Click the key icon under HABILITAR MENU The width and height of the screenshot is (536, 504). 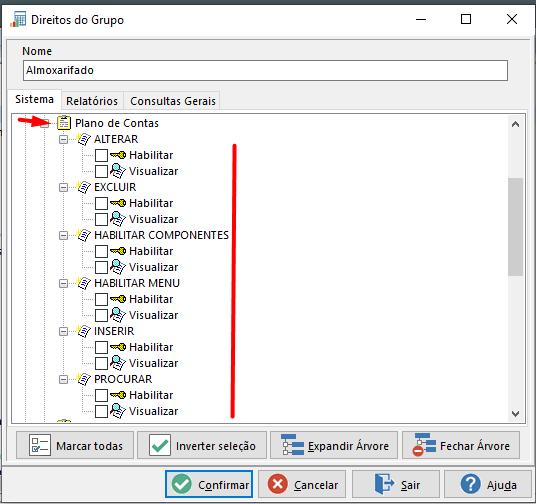coord(118,299)
